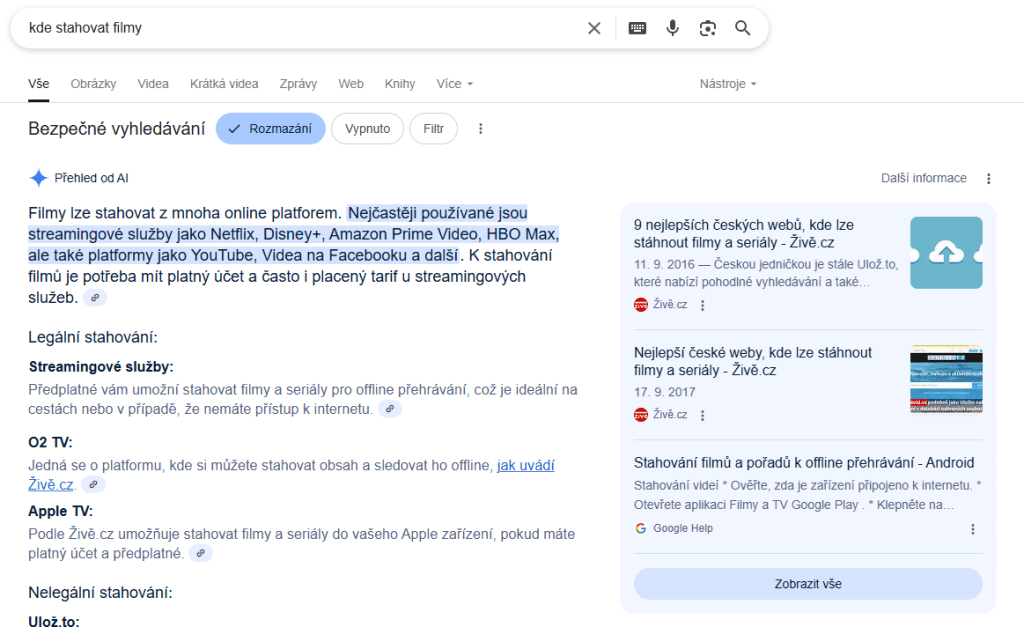Start voice search with the microphone icon
Viewport: 1024px width, 627px height.
[673, 28]
